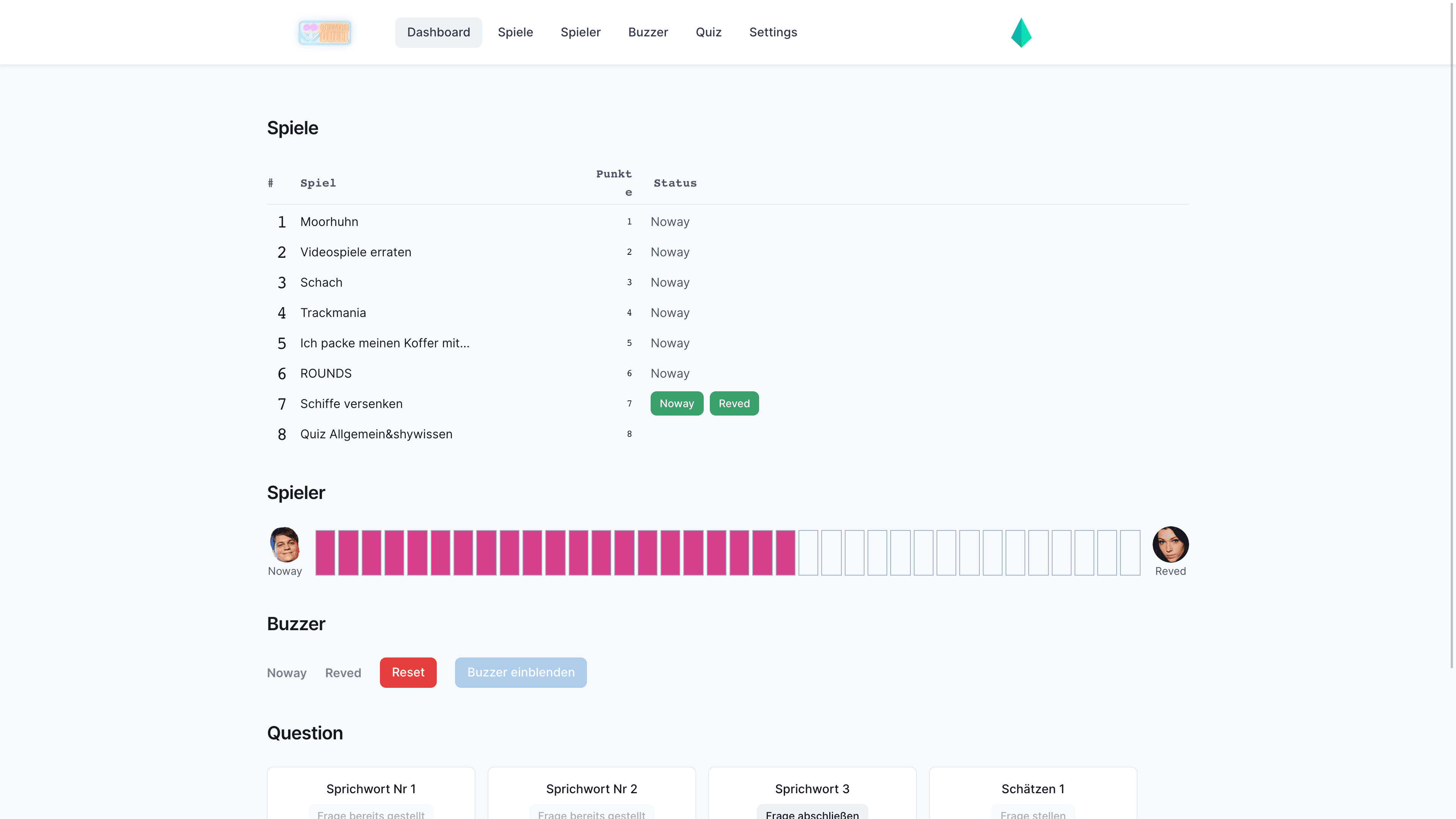Select Reved as Schiffe versenken winner
The image size is (1456, 819).
tap(734, 403)
